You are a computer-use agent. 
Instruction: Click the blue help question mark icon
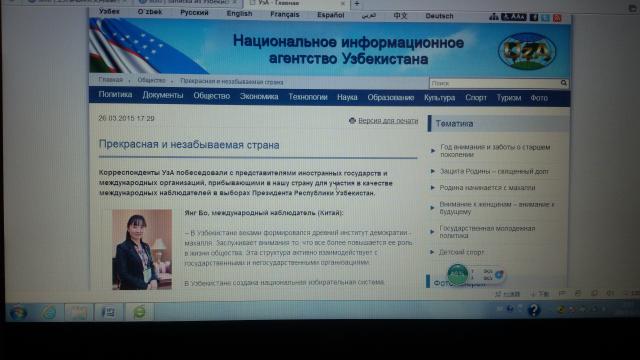[534, 310]
